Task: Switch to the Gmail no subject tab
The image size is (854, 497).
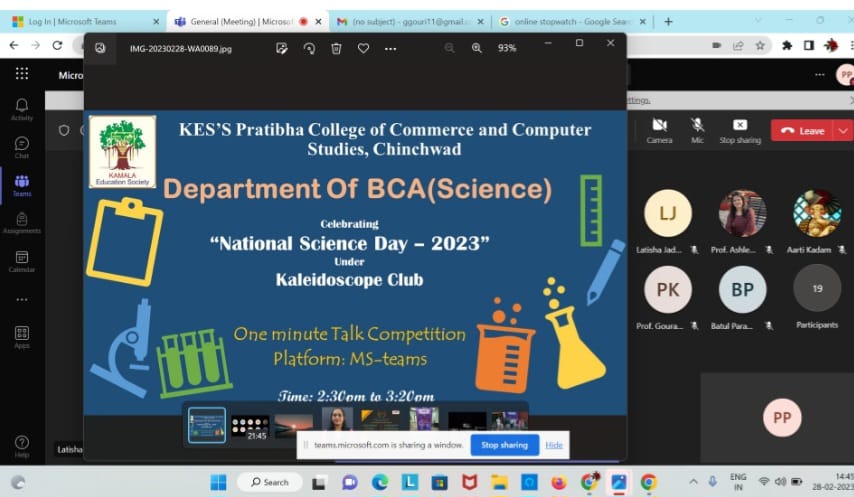Action: 405,21
